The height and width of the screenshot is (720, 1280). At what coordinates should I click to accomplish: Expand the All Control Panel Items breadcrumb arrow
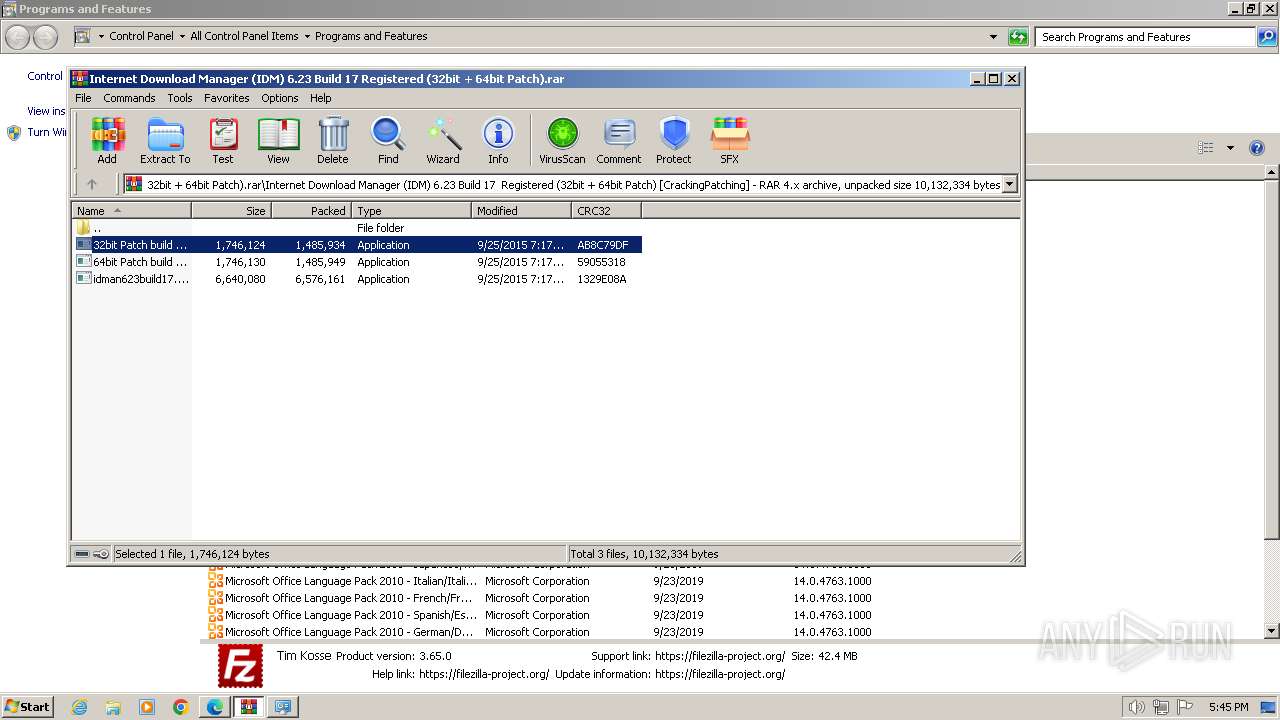click(306, 36)
